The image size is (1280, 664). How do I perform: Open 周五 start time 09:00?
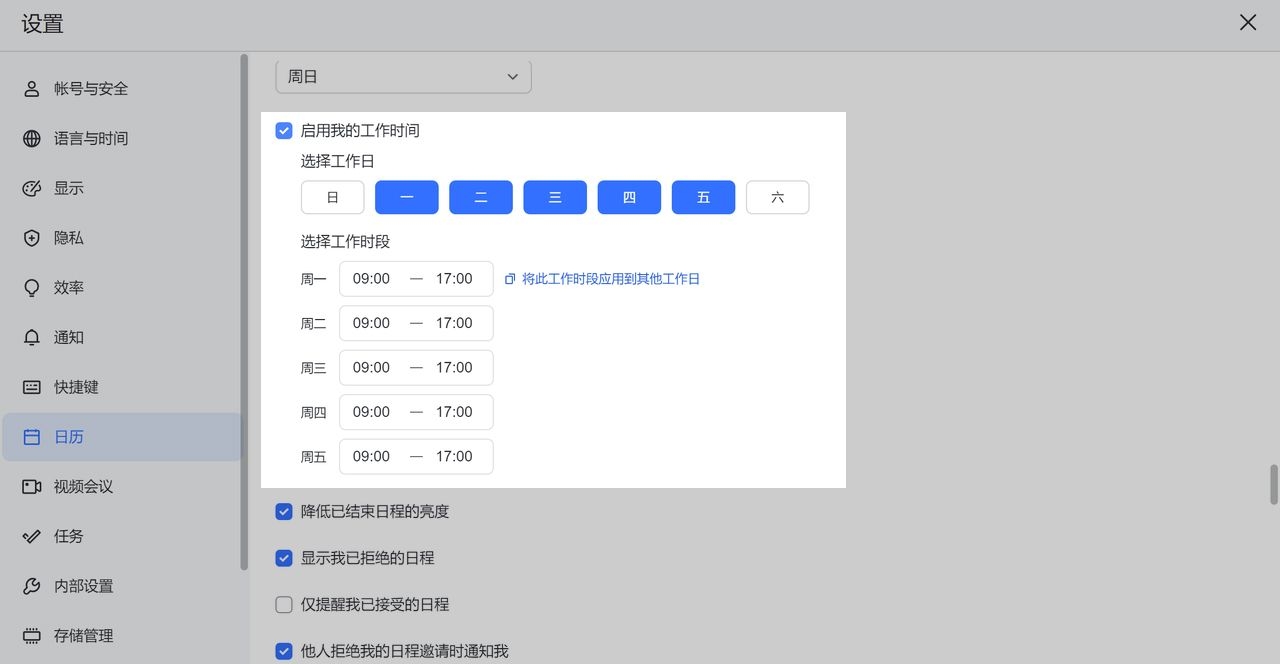[x=372, y=456]
